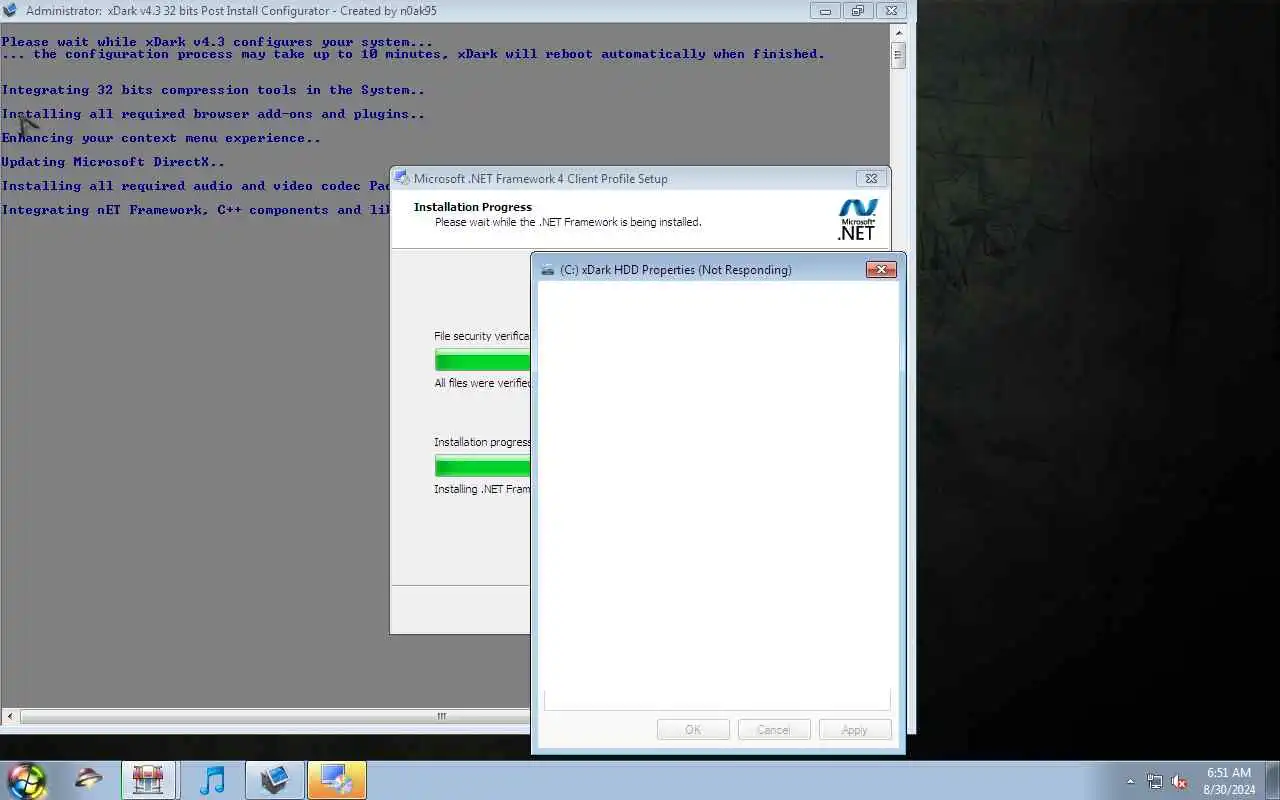Restore the xDark Post Install Configurator window
1280x800 pixels.
pos(857,11)
